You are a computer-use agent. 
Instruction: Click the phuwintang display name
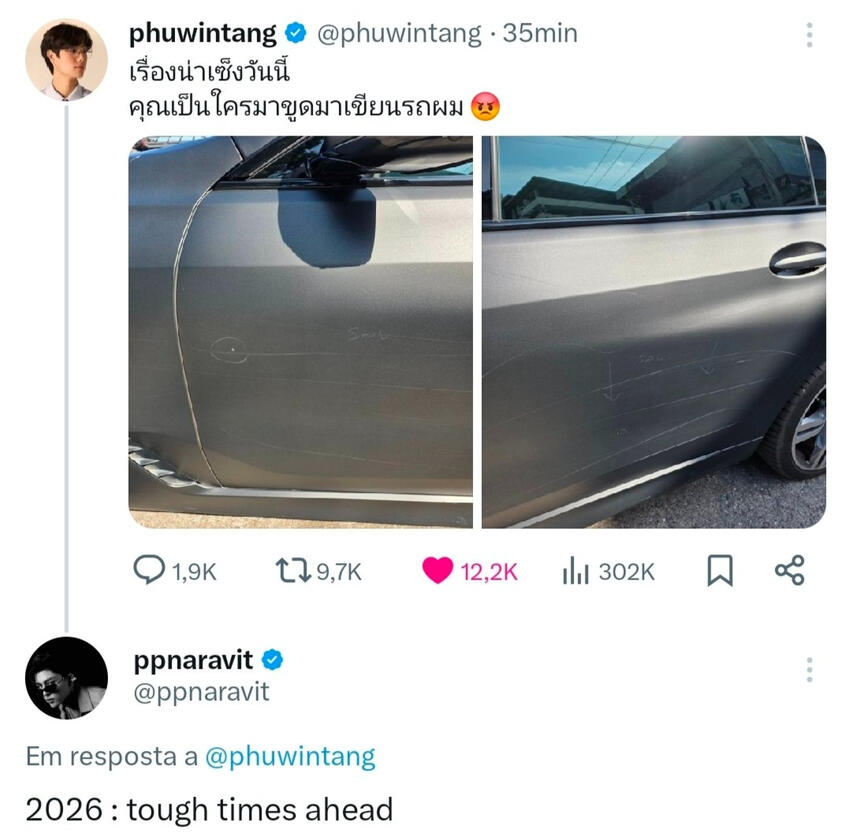click(203, 33)
